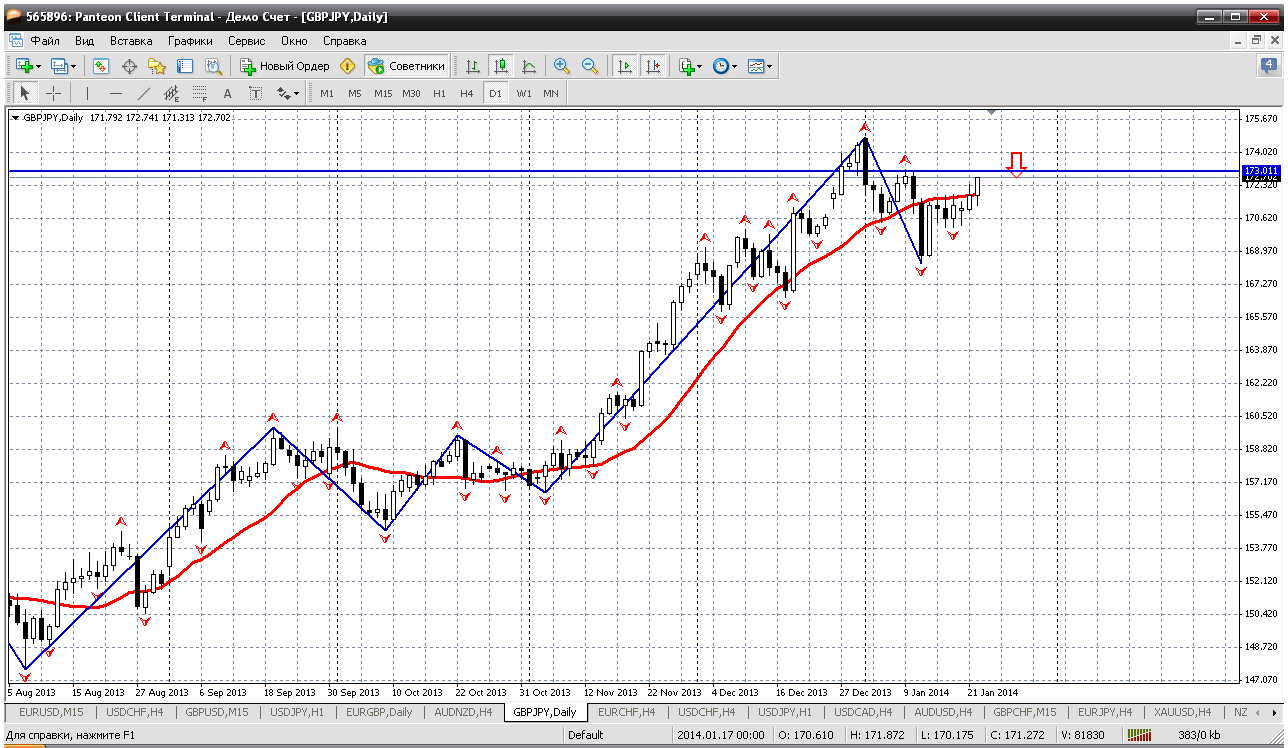This screenshot has height=748, width=1288.
Task: Select the crosshair tool
Action: [x=53, y=93]
